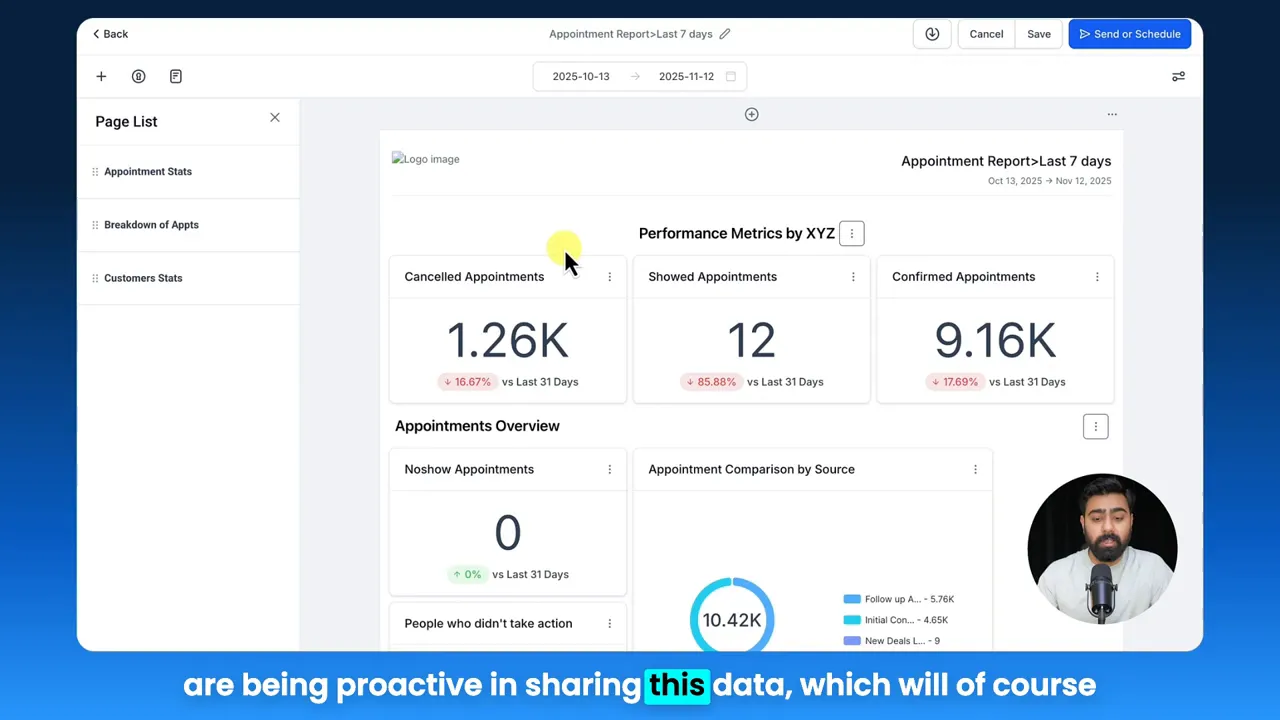Click the download report icon
Image resolution: width=1280 pixels, height=720 pixels.
tap(932, 33)
